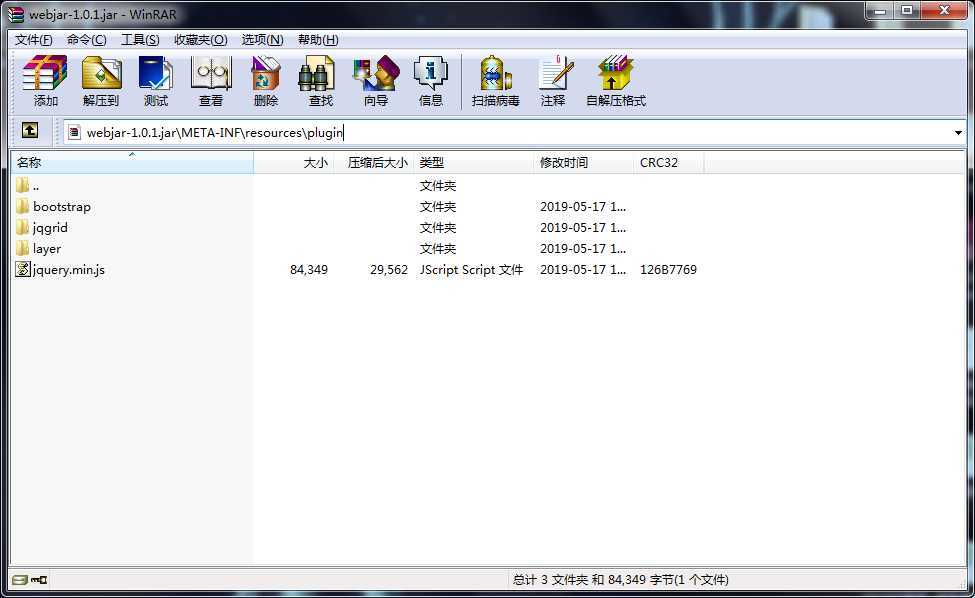Screen dimensions: 975x598
Task: Open the Tools (工具) menu
Action: (x=140, y=40)
